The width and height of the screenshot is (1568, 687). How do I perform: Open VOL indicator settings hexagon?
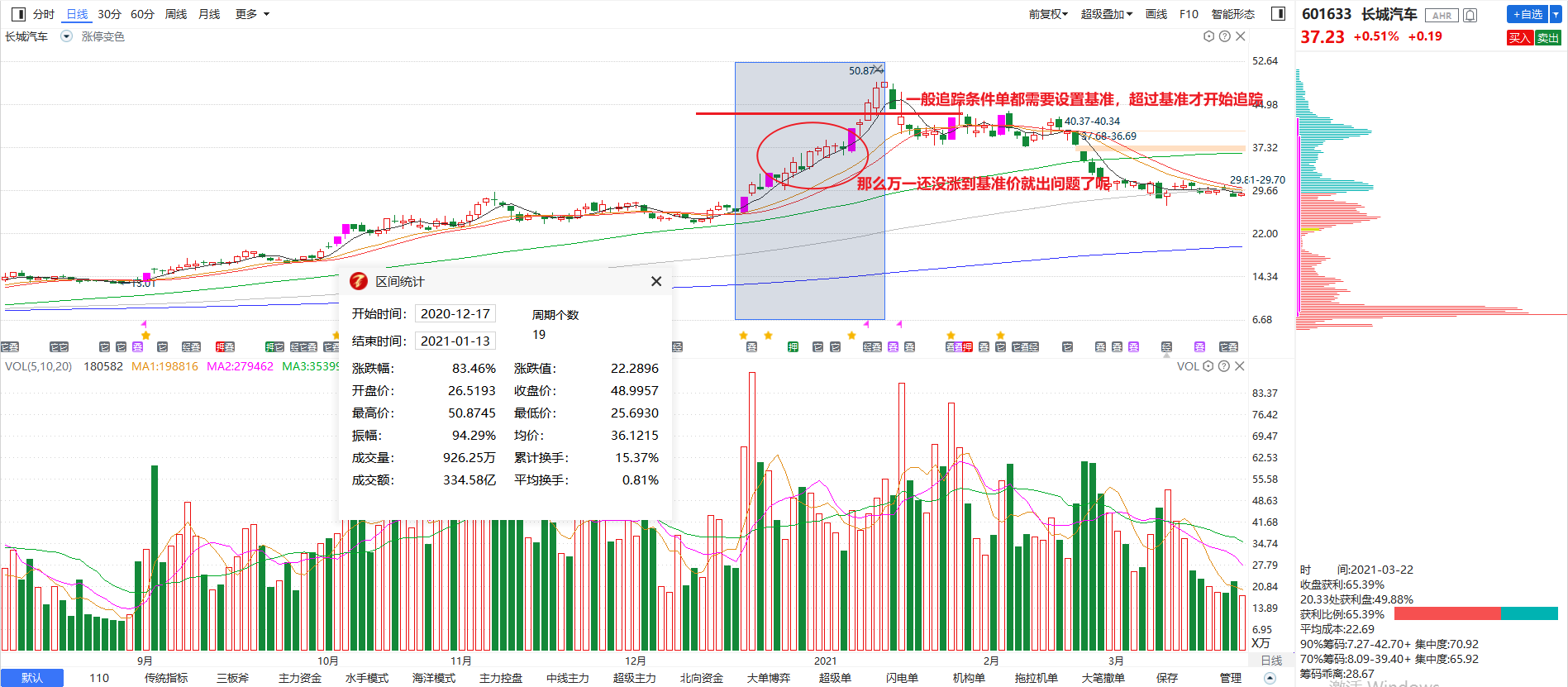click(x=1208, y=366)
